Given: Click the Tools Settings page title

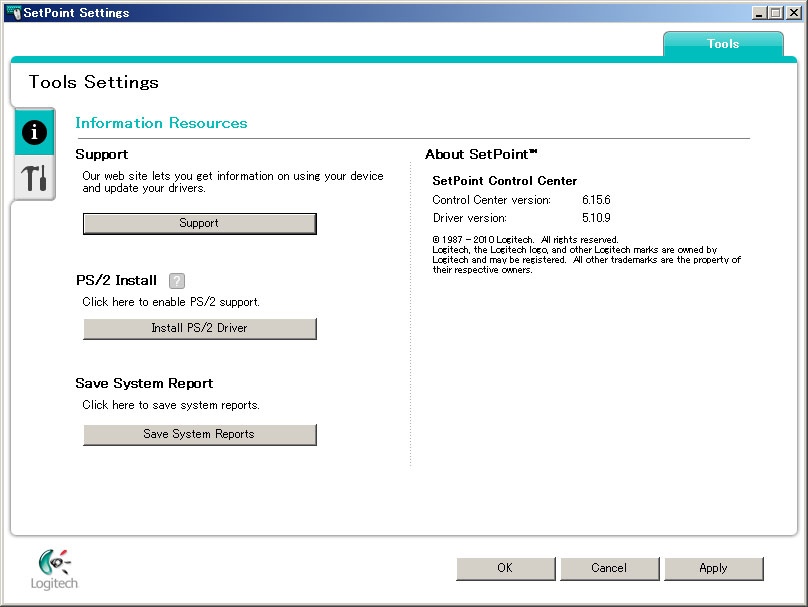Looking at the screenshot, I should click(x=94, y=82).
